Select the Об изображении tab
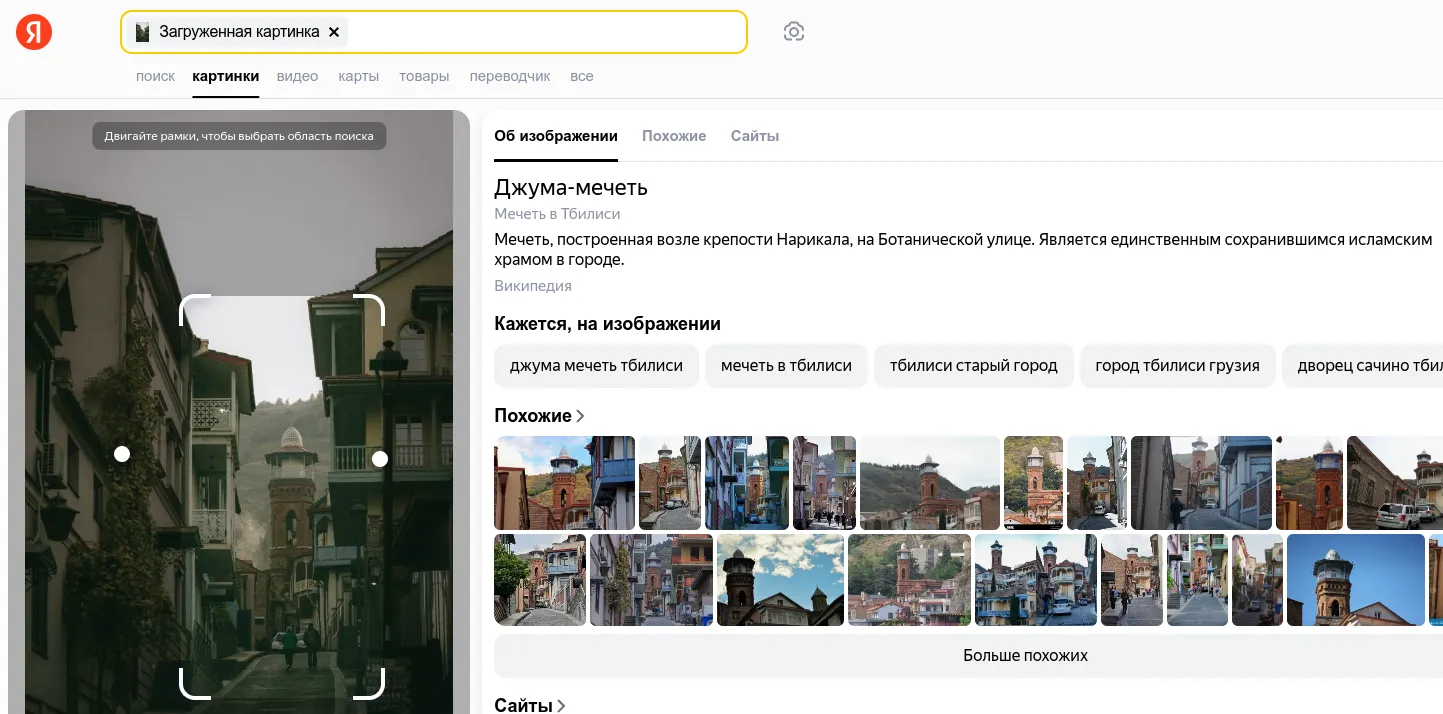The image size is (1443, 714). click(x=556, y=136)
